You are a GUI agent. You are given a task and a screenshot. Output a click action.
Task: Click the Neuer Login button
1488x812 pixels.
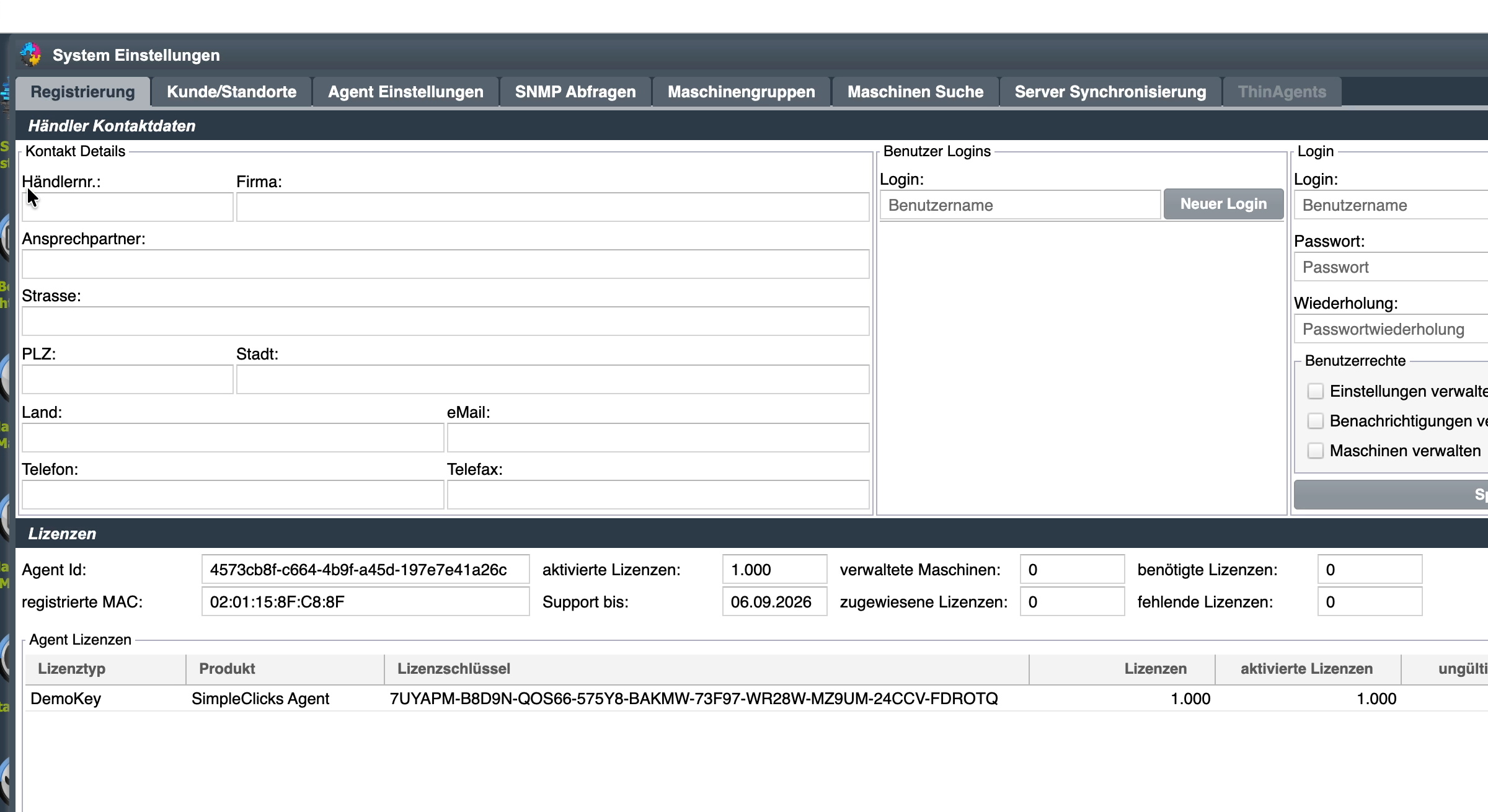1223,204
